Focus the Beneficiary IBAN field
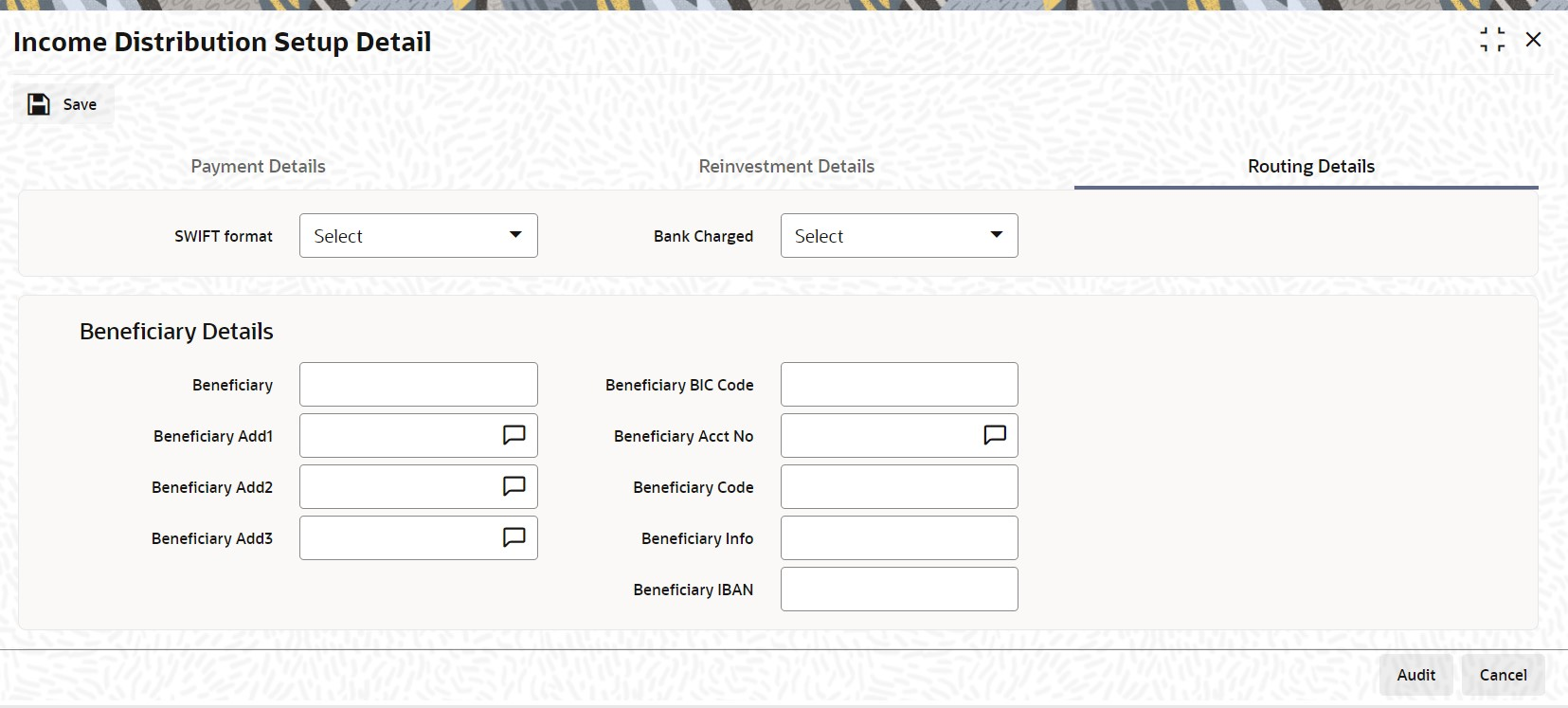Image resolution: width=1568 pixels, height=708 pixels. 899,590
